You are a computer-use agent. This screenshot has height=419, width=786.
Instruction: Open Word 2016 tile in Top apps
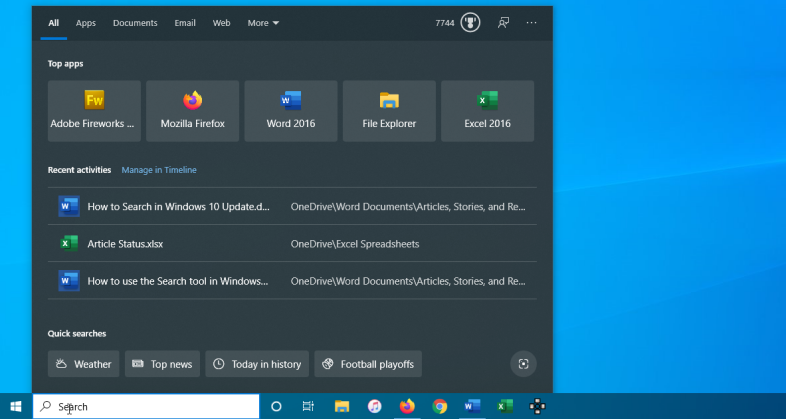point(291,111)
